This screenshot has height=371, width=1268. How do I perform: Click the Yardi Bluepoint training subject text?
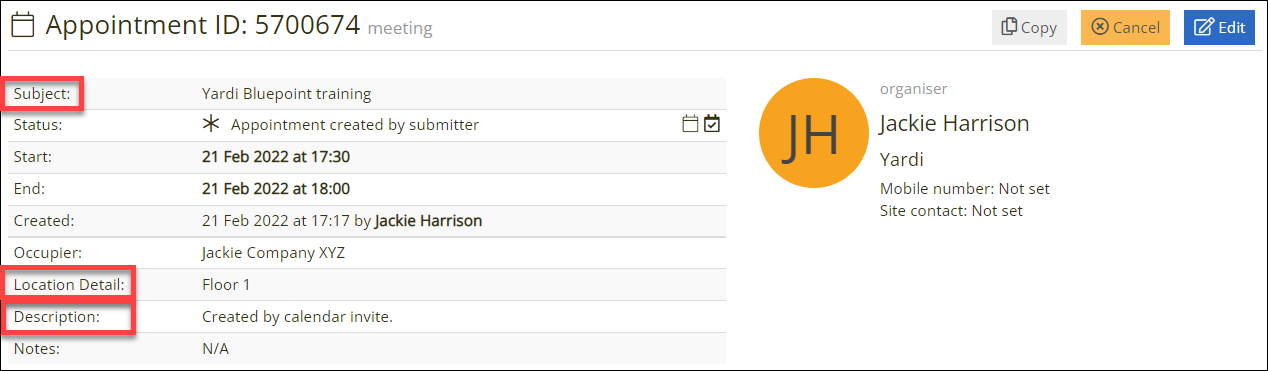tap(286, 94)
